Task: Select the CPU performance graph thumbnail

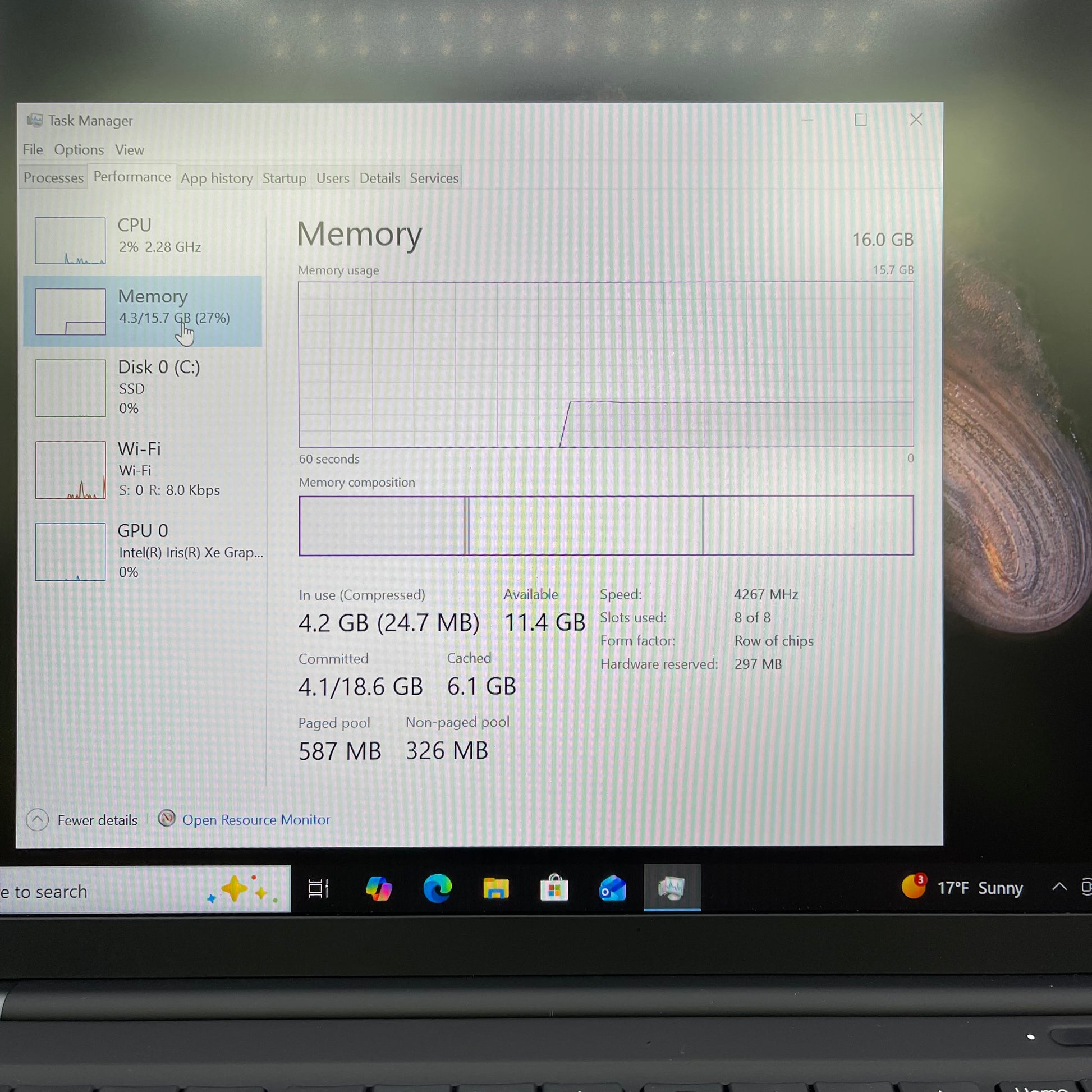Action: [x=70, y=241]
